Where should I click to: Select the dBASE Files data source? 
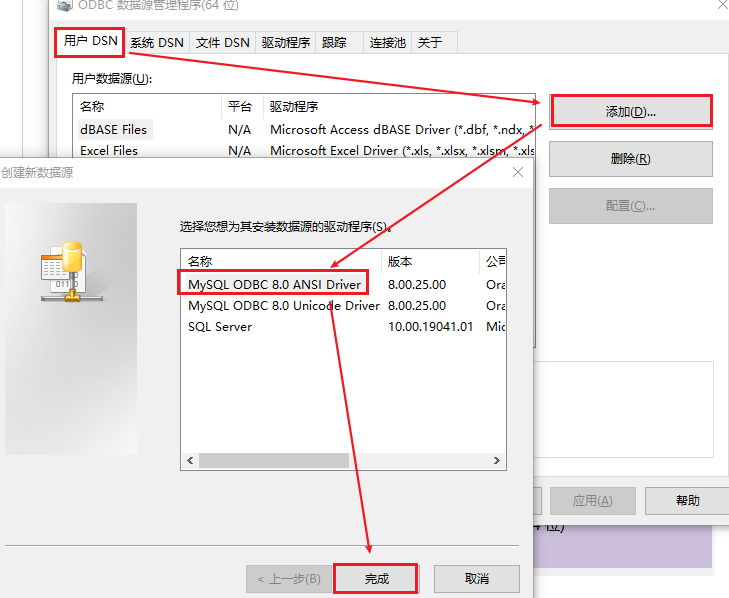click(113, 129)
